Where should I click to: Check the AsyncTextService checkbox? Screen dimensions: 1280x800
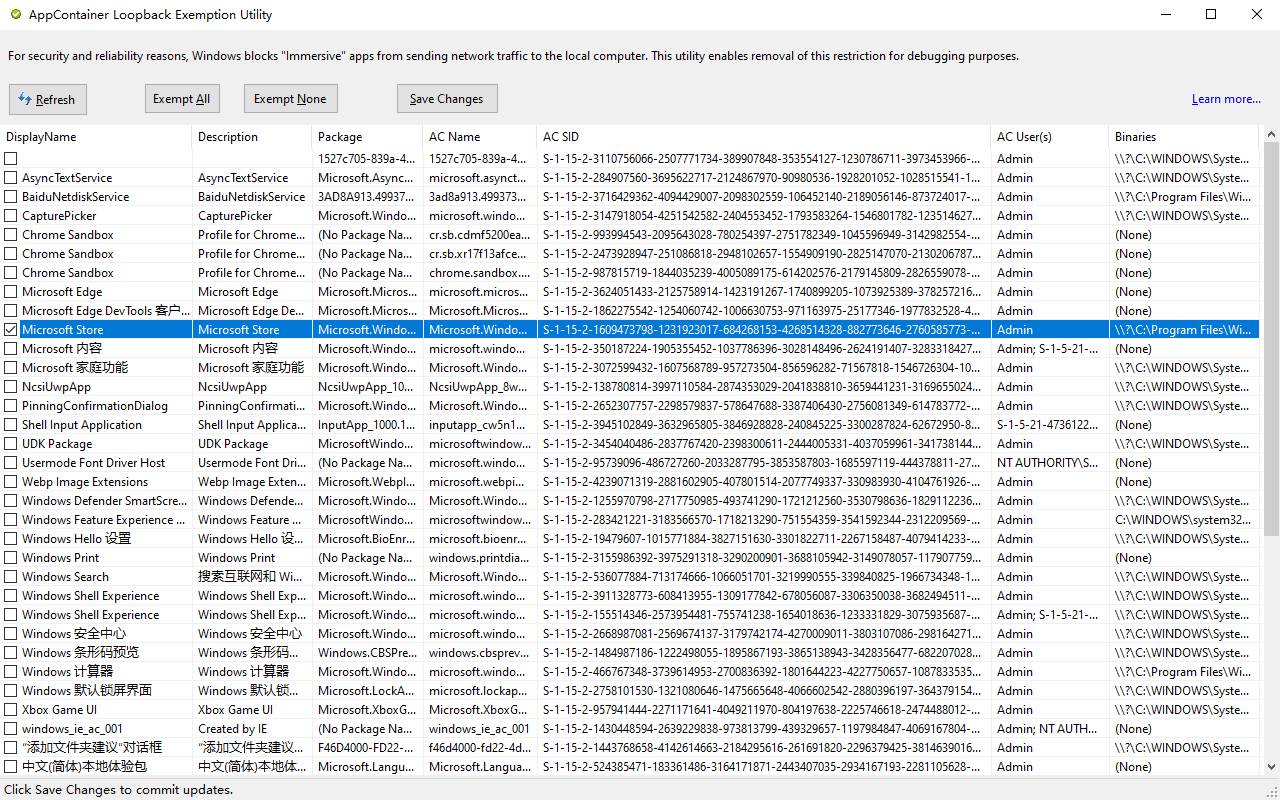point(11,177)
